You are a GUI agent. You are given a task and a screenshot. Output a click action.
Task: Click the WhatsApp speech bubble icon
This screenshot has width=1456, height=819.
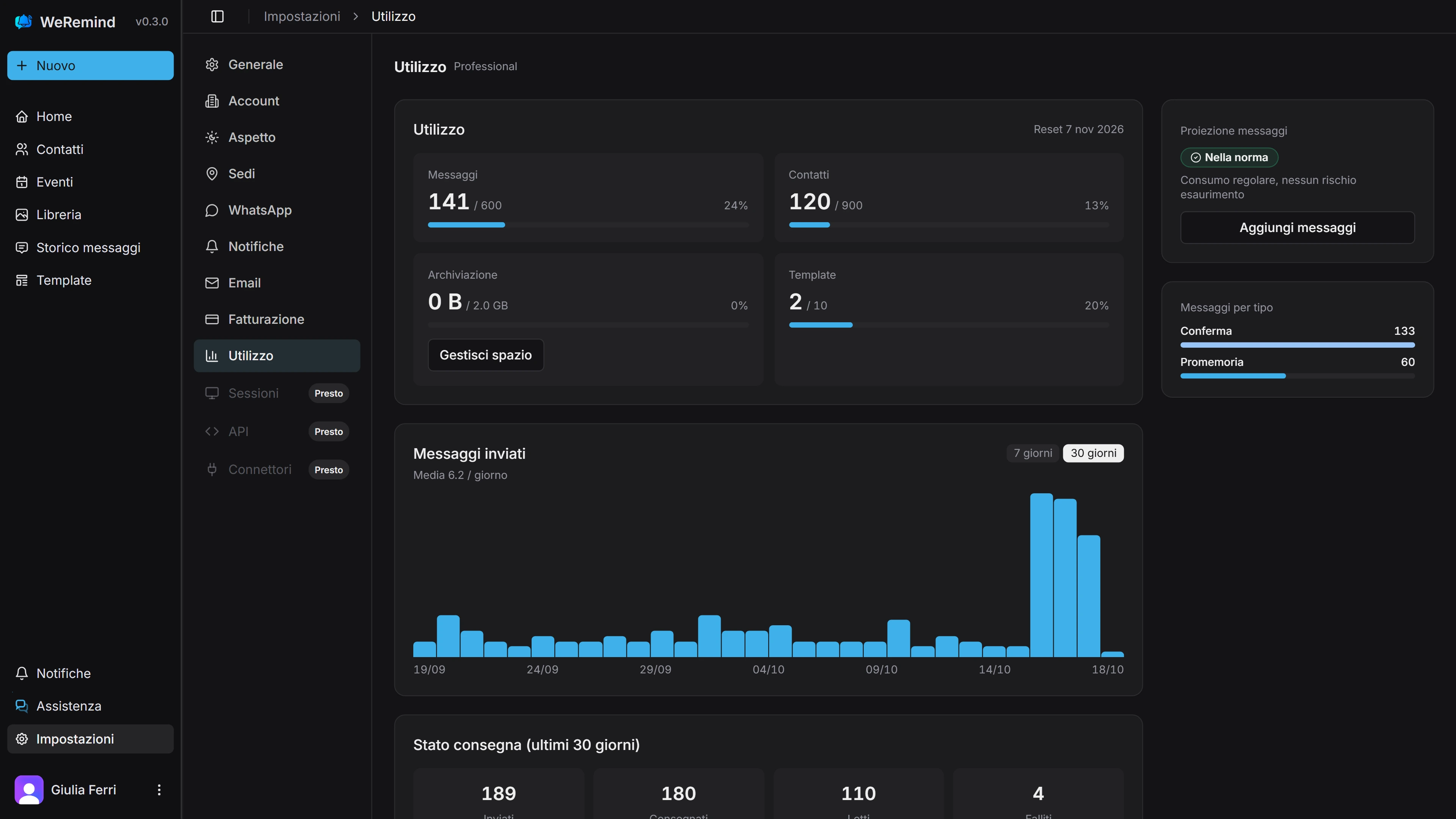click(x=212, y=210)
